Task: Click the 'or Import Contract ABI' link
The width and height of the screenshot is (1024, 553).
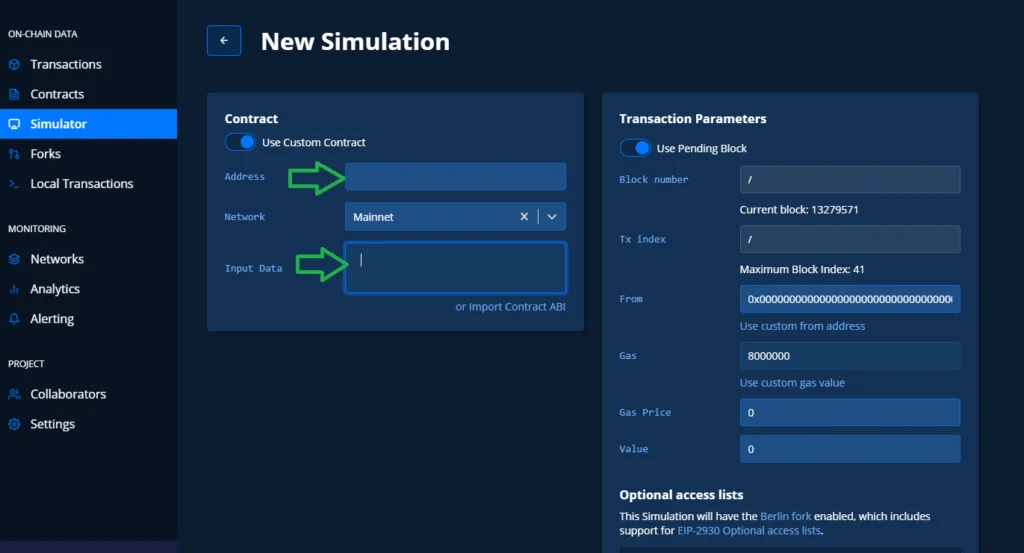Action: [510, 307]
